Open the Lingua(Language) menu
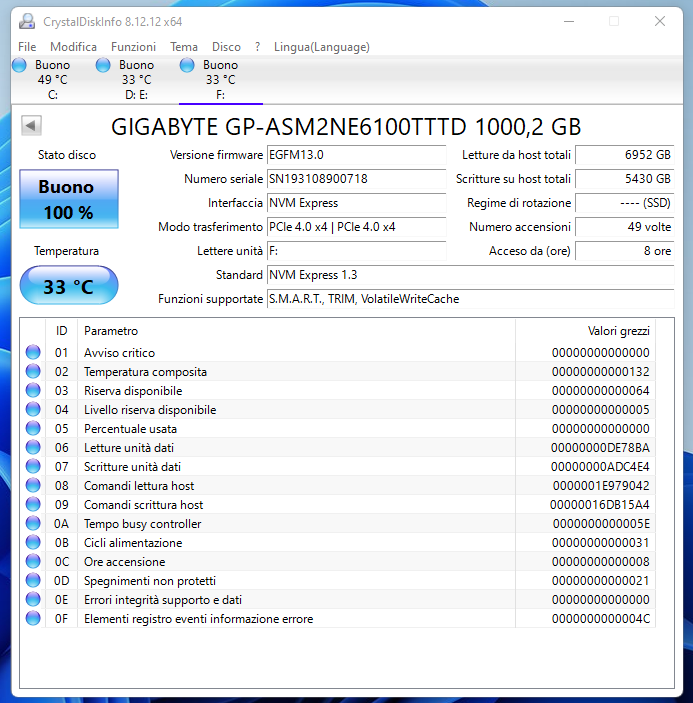 click(322, 47)
